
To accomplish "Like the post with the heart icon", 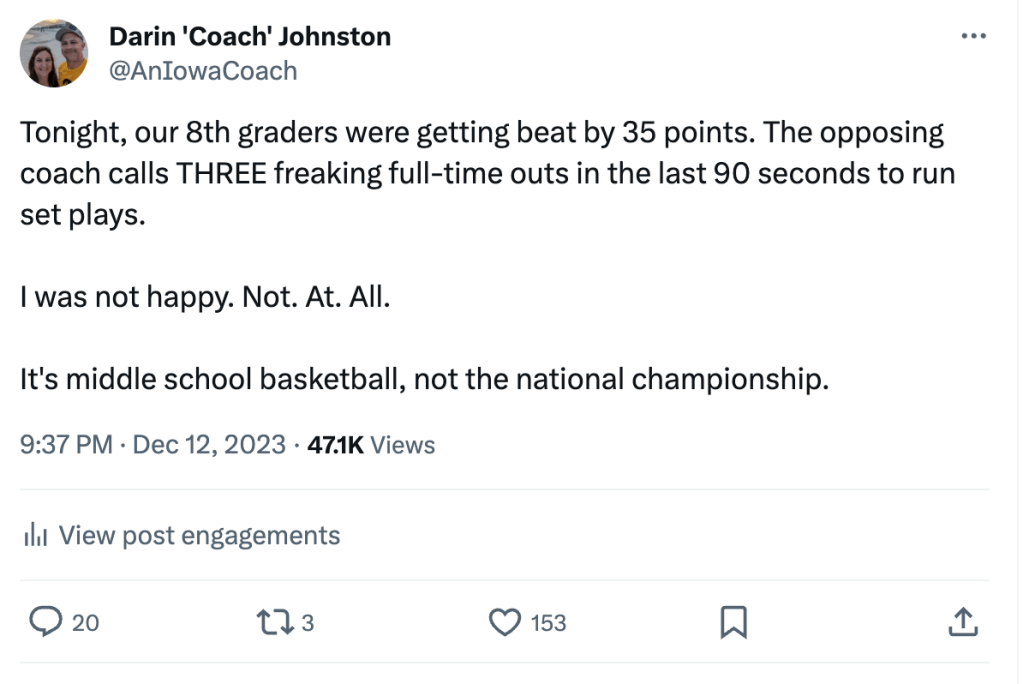I will pyautogui.click(x=504, y=622).
